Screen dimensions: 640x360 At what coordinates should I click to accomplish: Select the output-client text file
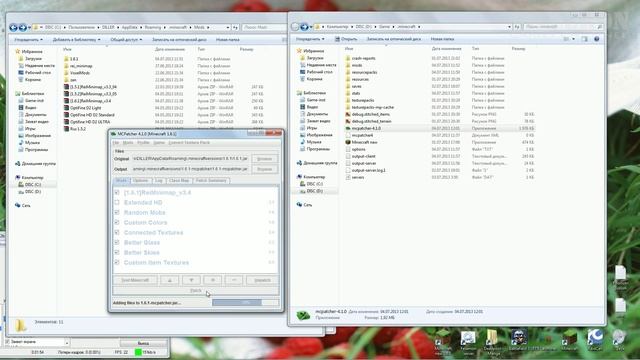pyautogui.click(x=363, y=156)
